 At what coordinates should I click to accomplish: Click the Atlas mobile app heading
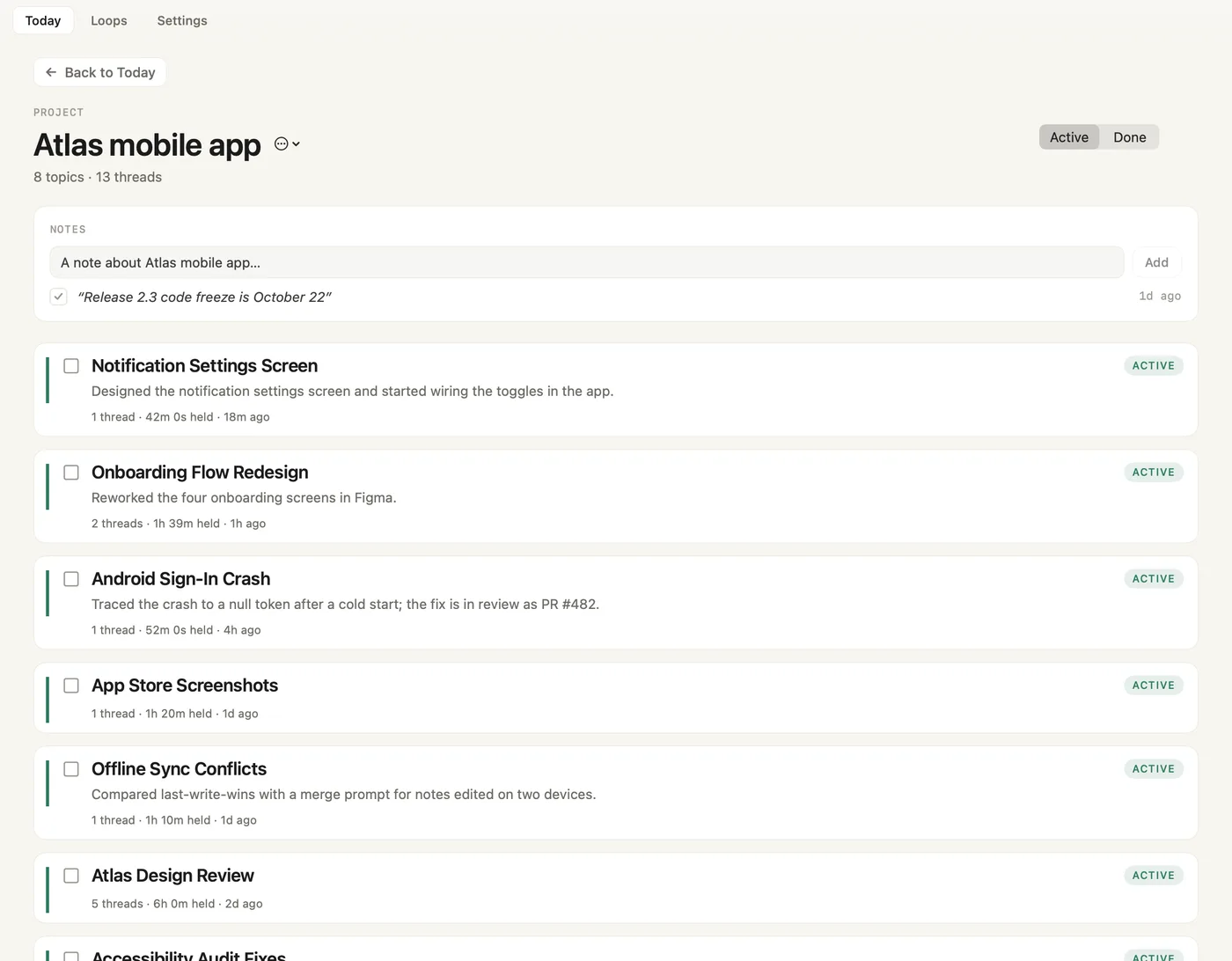[x=147, y=145]
